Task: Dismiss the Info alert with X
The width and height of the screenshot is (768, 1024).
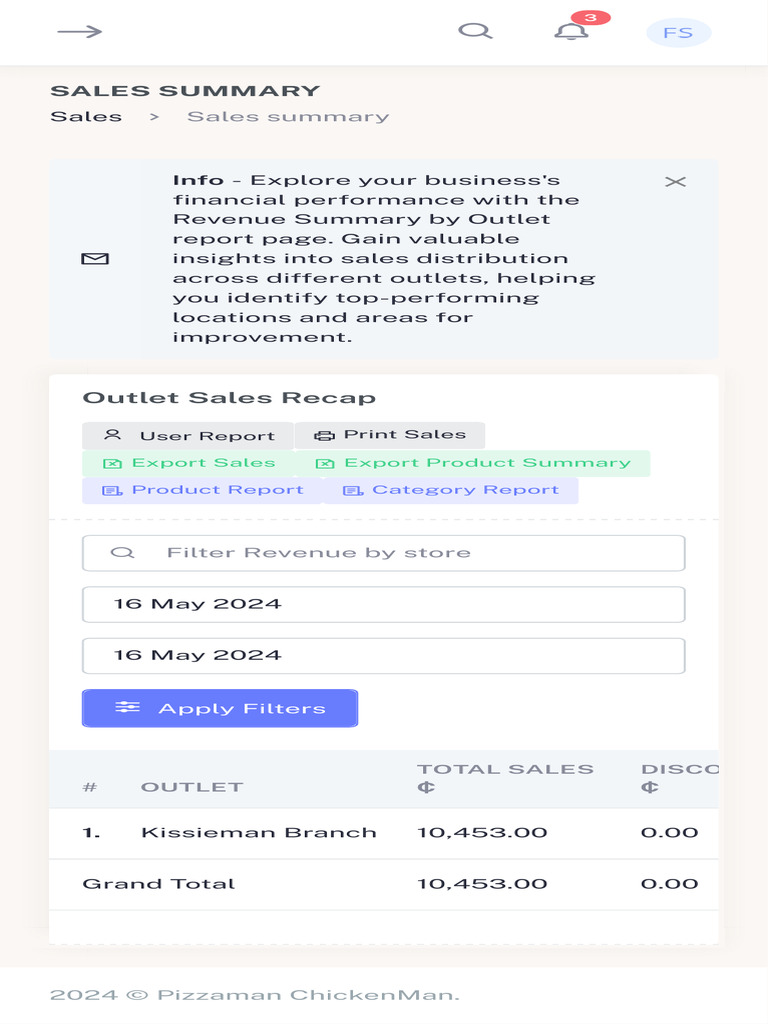Action: 675,182
